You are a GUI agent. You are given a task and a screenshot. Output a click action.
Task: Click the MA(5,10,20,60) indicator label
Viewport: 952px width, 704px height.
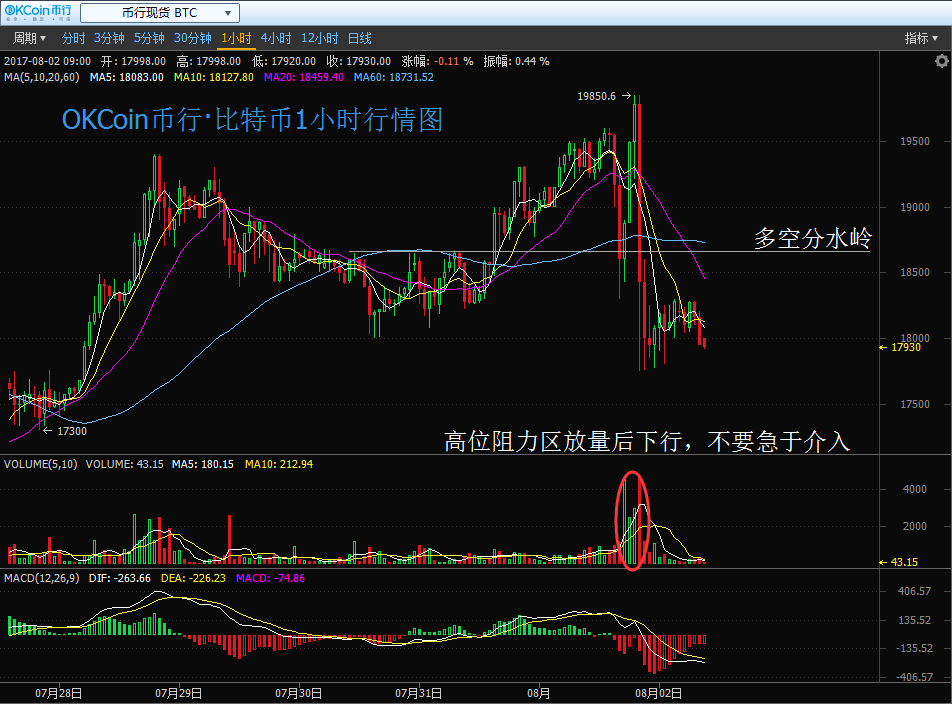click(42, 77)
